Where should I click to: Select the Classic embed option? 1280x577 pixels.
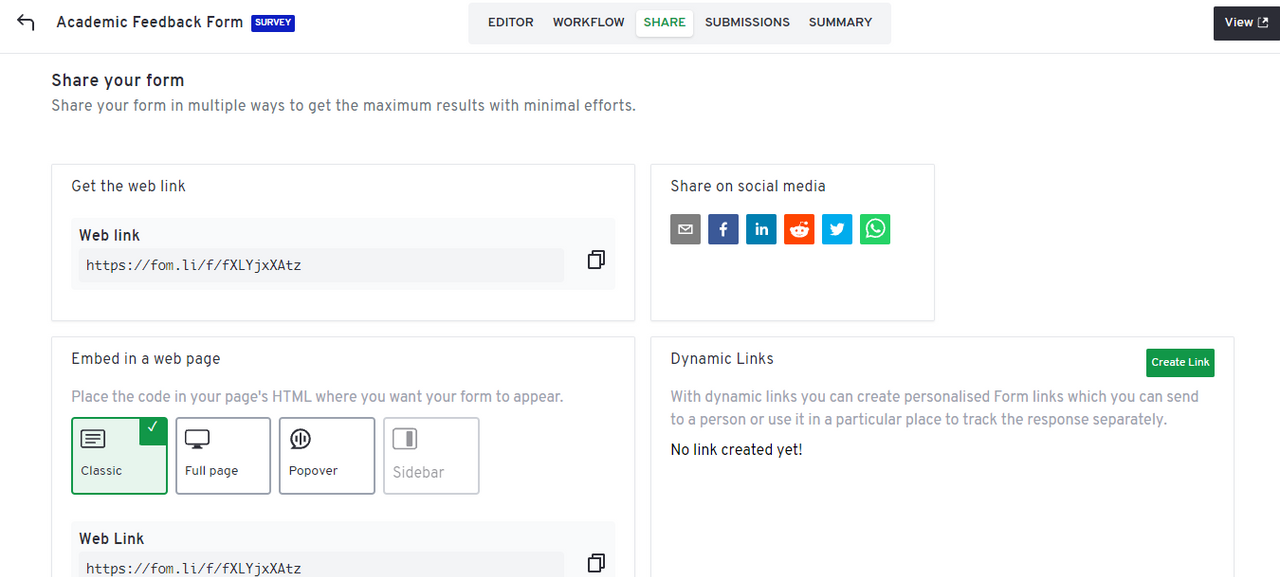pyautogui.click(x=119, y=456)
